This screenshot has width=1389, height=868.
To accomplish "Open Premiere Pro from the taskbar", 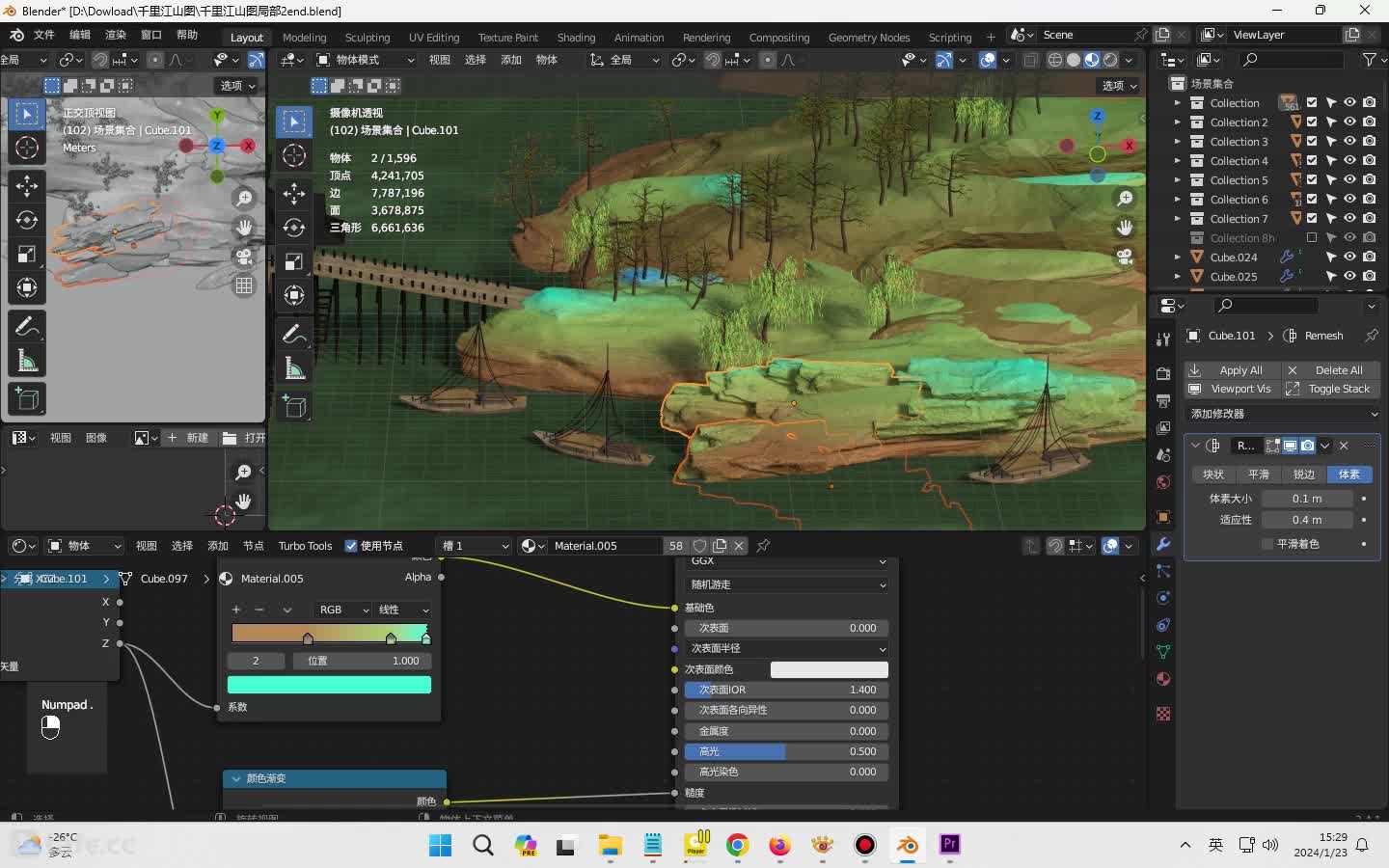I will (950, 845).
